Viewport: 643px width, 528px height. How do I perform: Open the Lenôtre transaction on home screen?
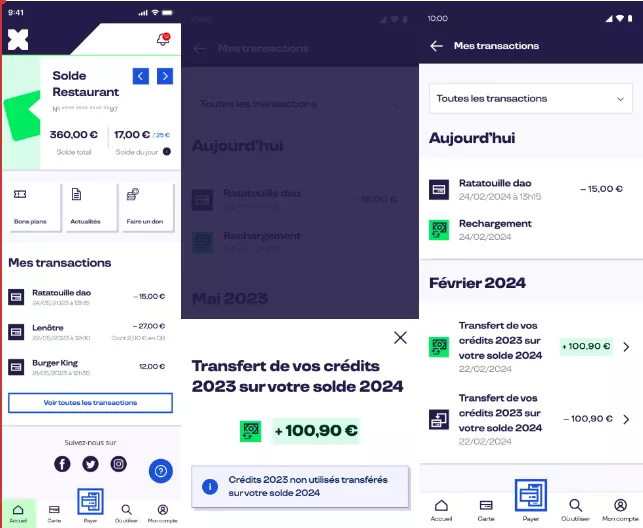pos(90,331)
